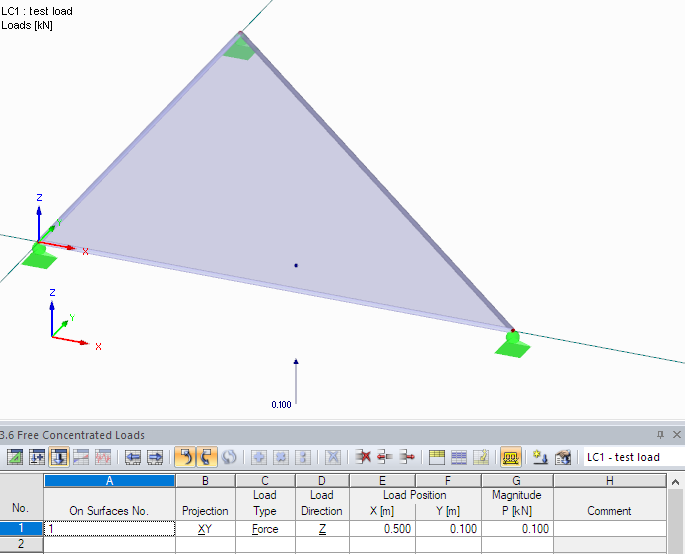Click the table scrollbar up arrow
Screen dimensions: 685x554
(675, 482)
